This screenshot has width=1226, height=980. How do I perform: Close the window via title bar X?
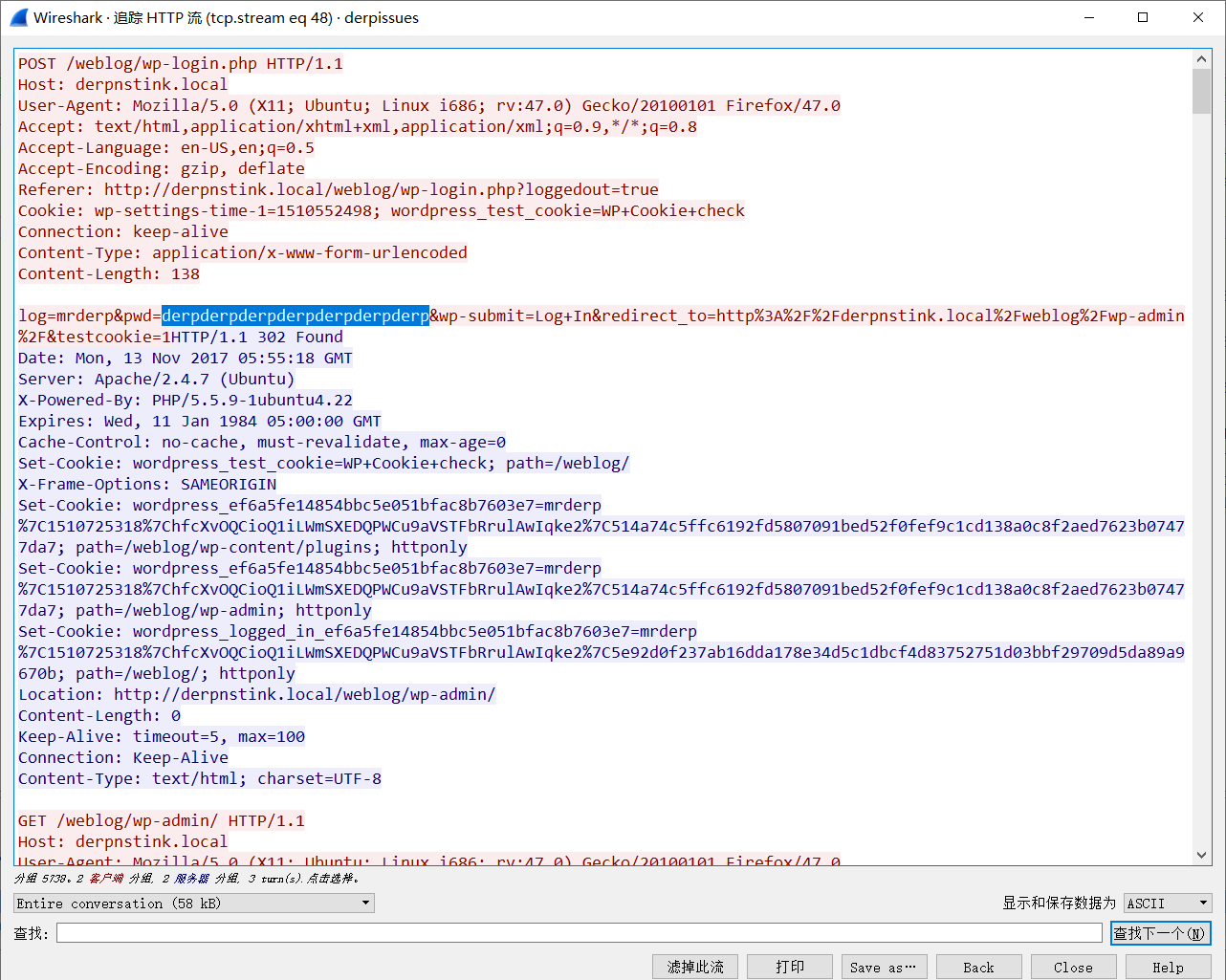tap(1198, 17)
